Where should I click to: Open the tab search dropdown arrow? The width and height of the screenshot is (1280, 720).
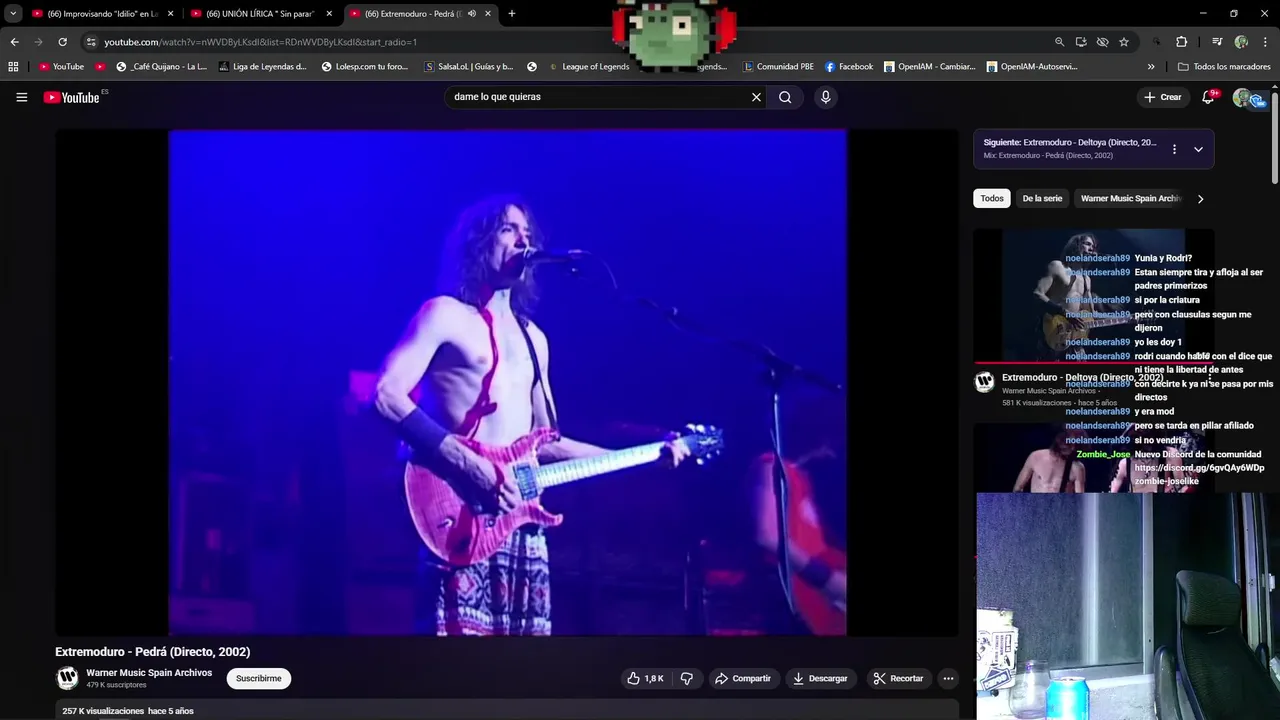click(x=13, y=14)
